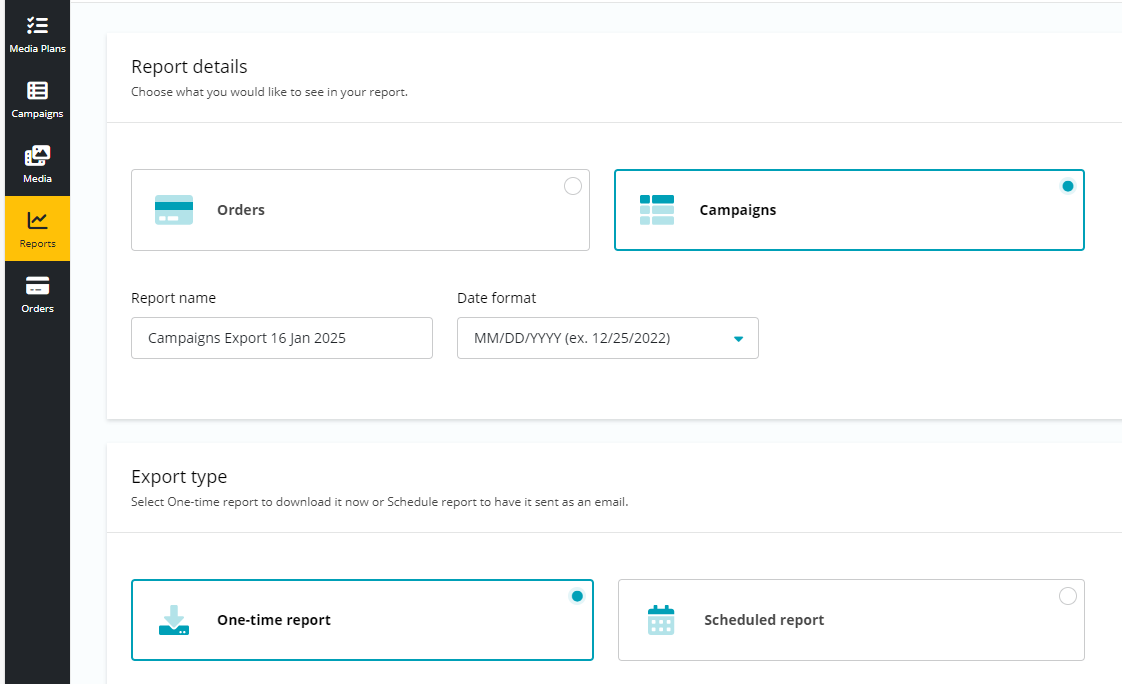Click the Report name input field
This screenshot has height=684, width=1122.
(x=282, y=338)
